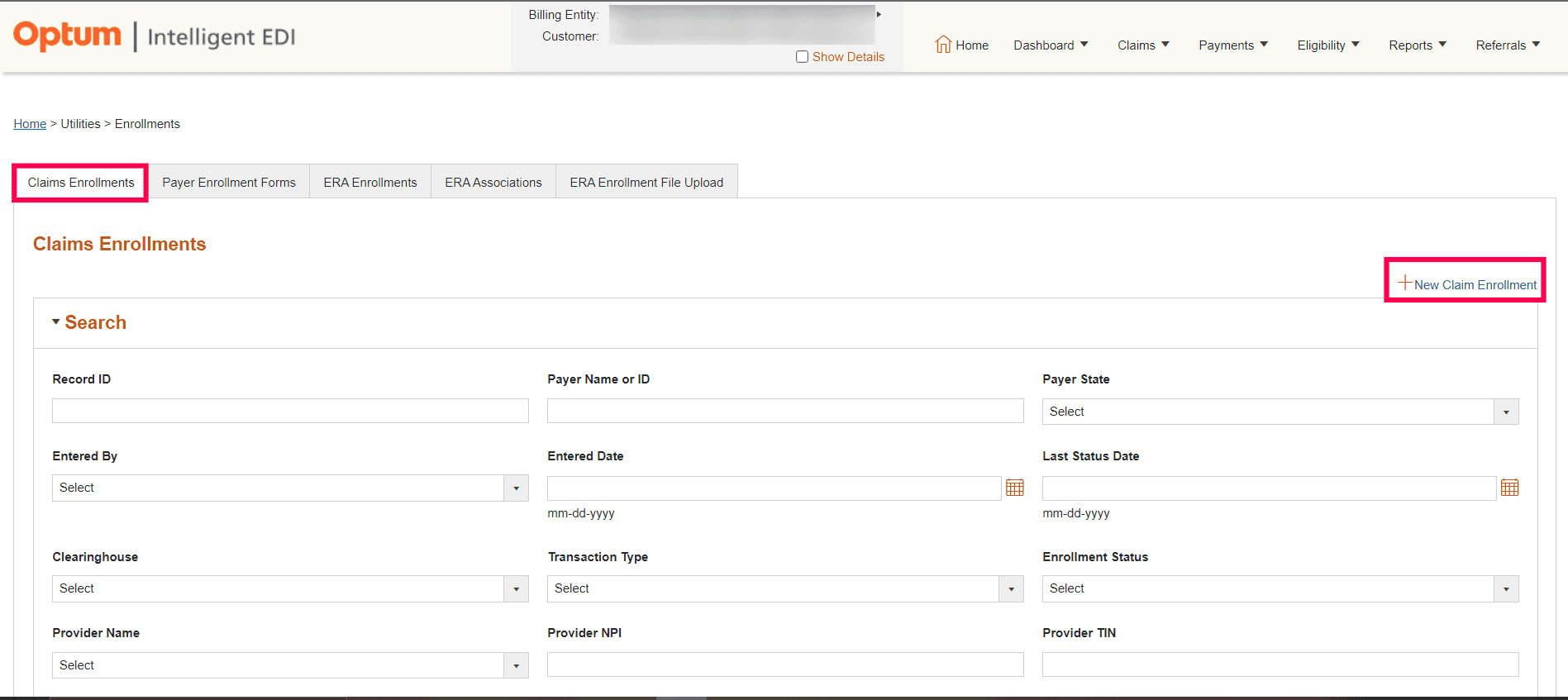Image resolution: width=1568 pixels, height=700 pixels.
Task: Follow the Home breadcrumb link
Action: tap(30, 124)
